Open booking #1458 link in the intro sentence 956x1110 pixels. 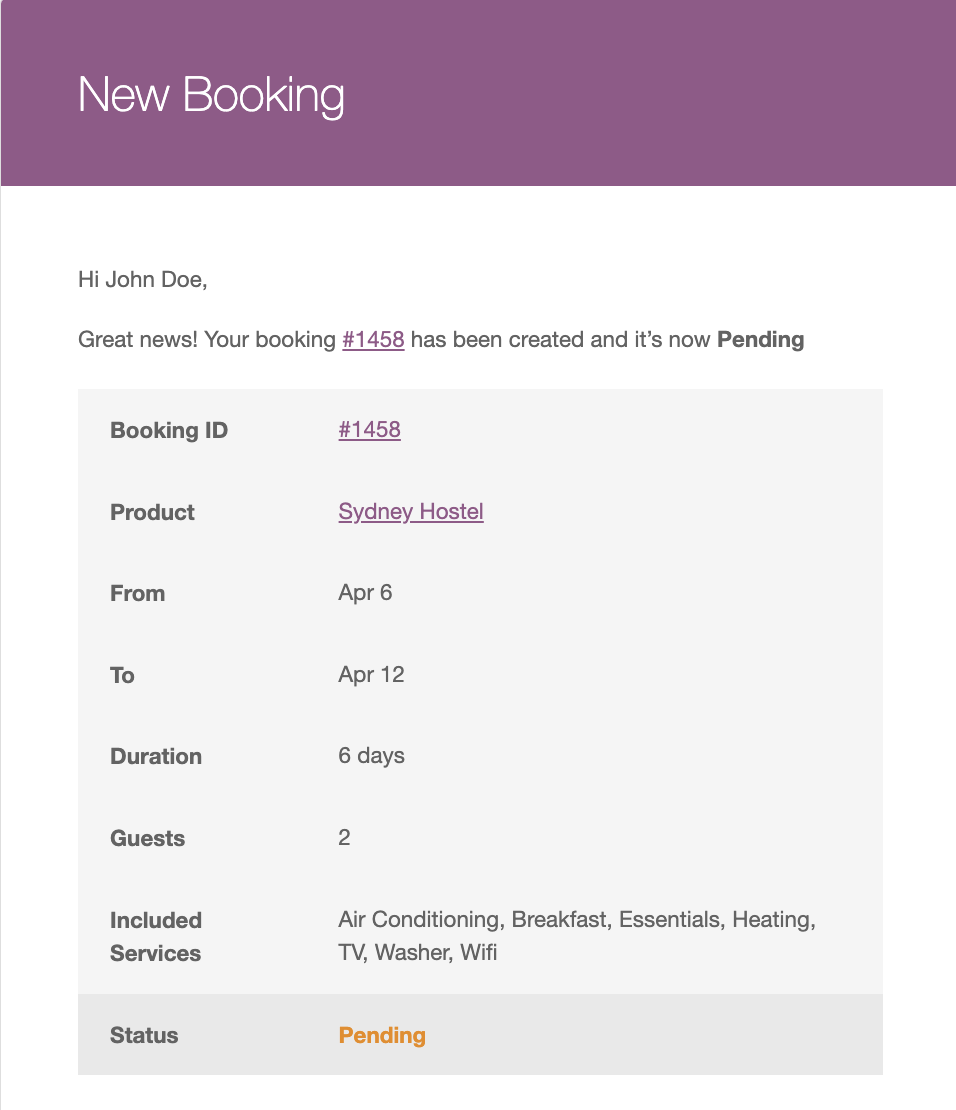tap(373, 340)
